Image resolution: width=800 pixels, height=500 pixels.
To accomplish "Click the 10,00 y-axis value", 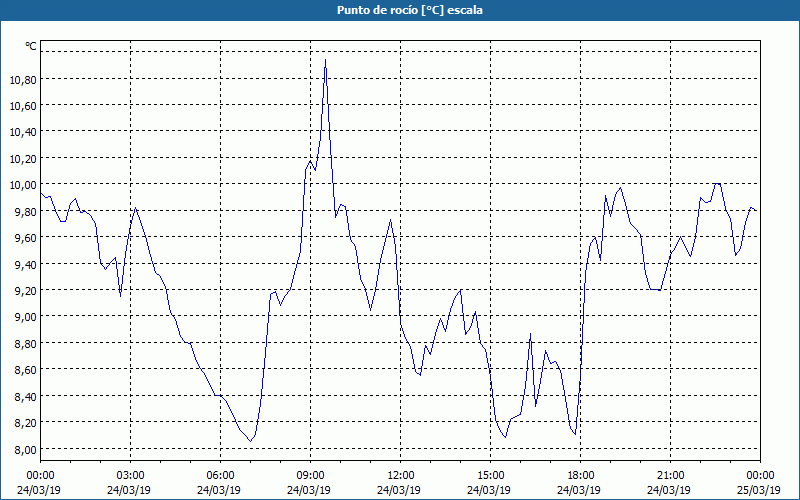I will click(x=23, y=185).
